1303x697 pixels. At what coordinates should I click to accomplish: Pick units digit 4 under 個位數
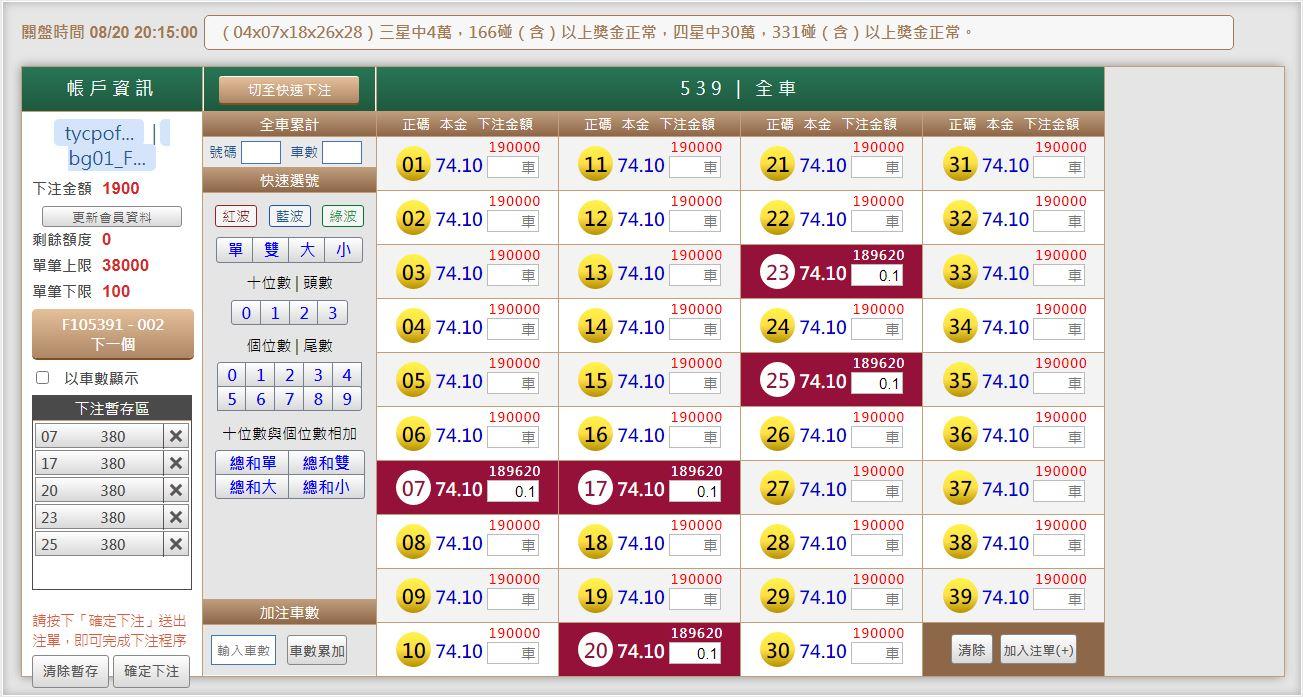[346, 375]
